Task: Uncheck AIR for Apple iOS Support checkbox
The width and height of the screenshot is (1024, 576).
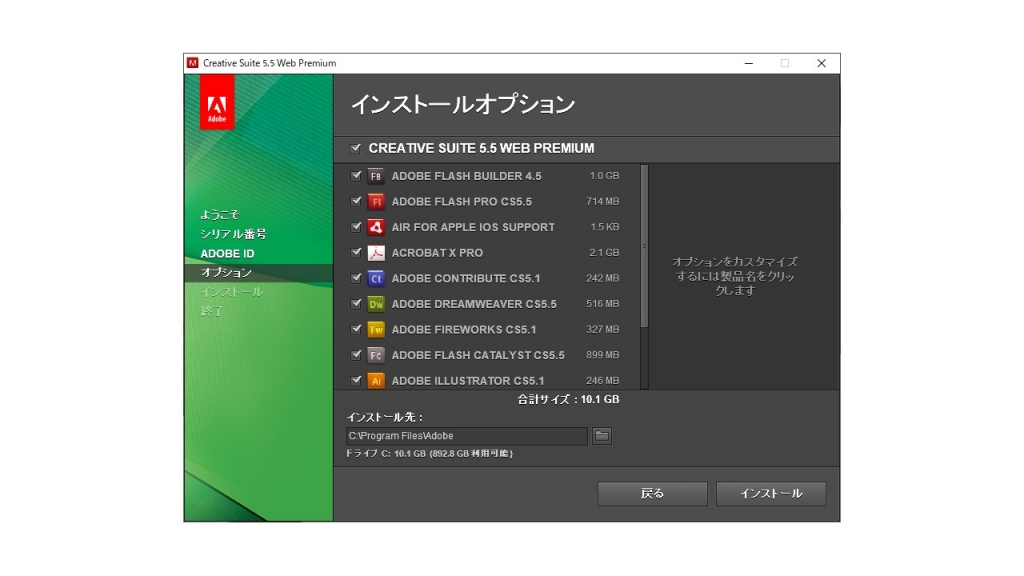Action: pyautogui.click(x=356, y=227)
